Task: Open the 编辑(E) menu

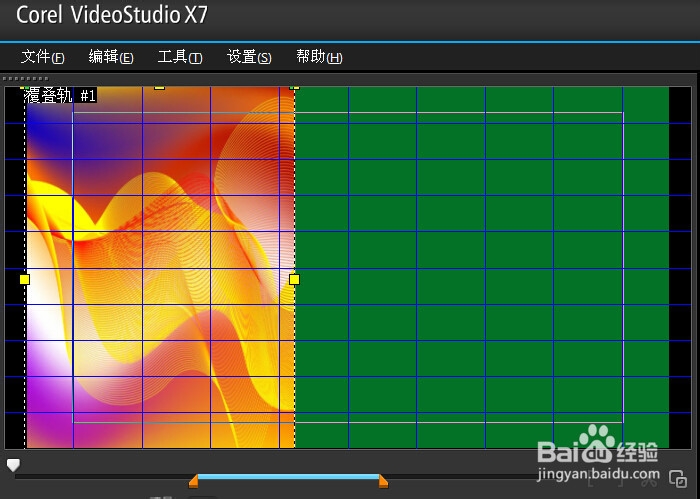Action: point(111,57)
